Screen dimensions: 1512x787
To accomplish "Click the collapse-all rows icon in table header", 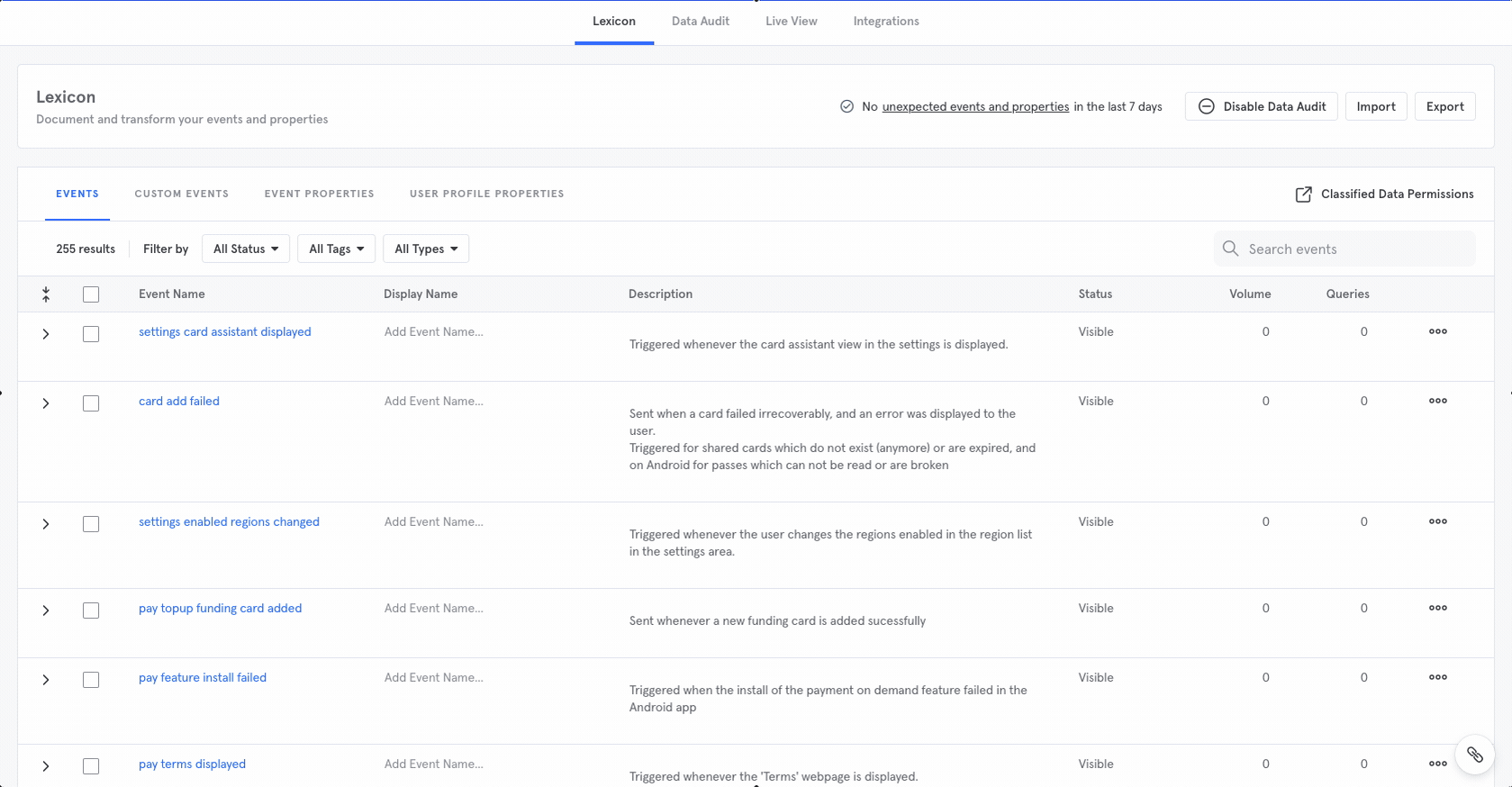I will pyautogui.click(x=46, y=294).
